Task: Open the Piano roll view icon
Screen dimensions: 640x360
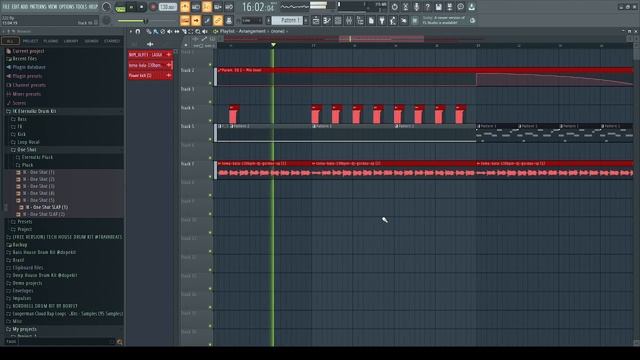Action: 327,20
